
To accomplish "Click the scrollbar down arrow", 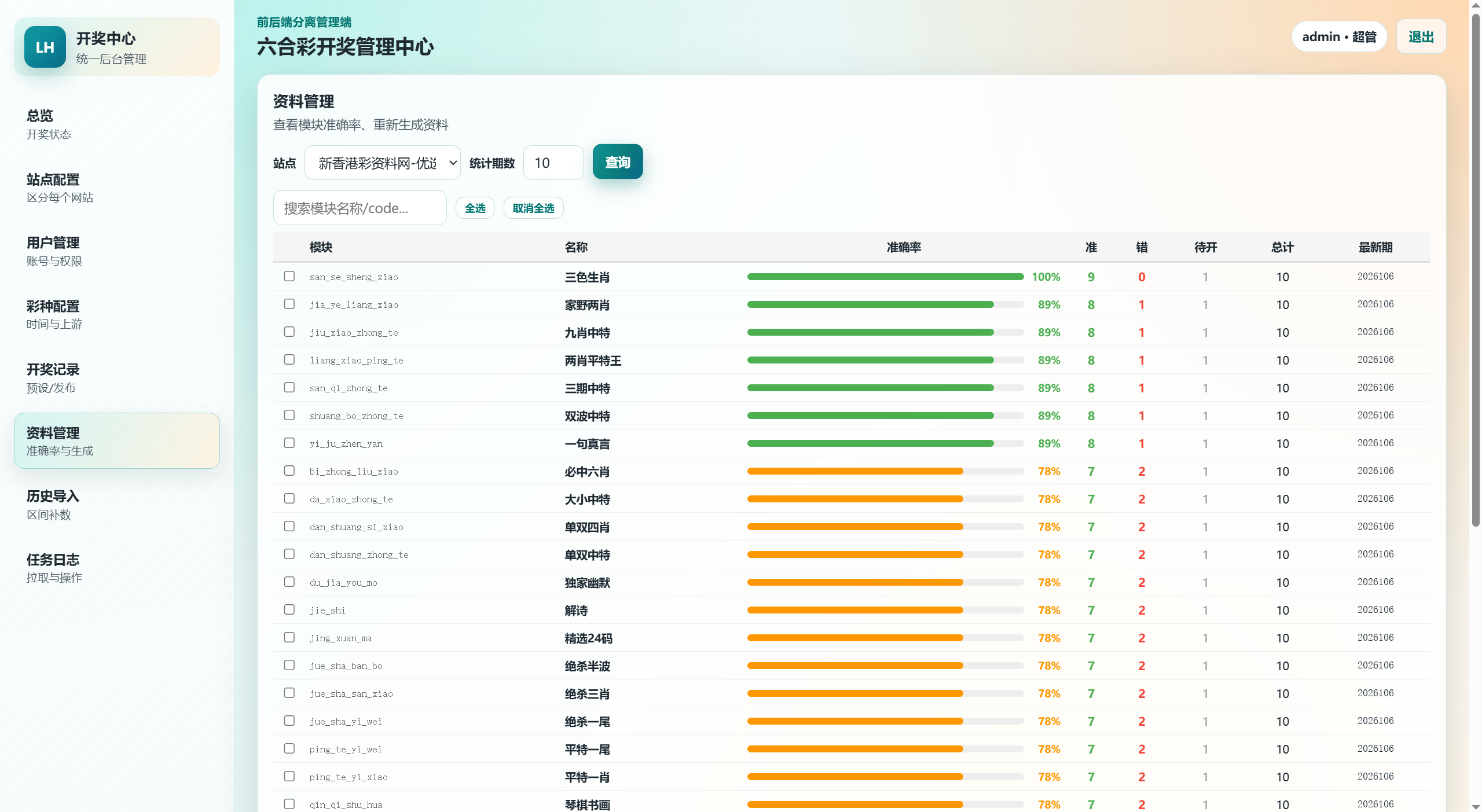I will coord(1476,807).
